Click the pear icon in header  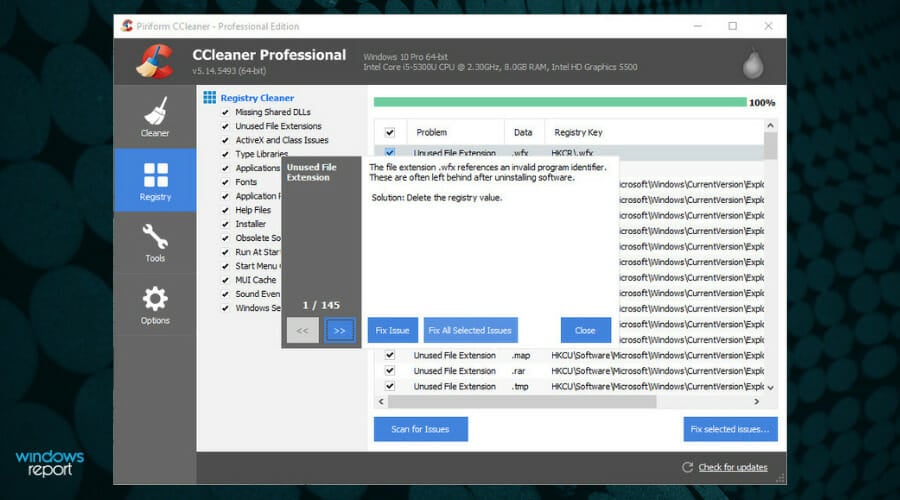click(x=752, y=64)
